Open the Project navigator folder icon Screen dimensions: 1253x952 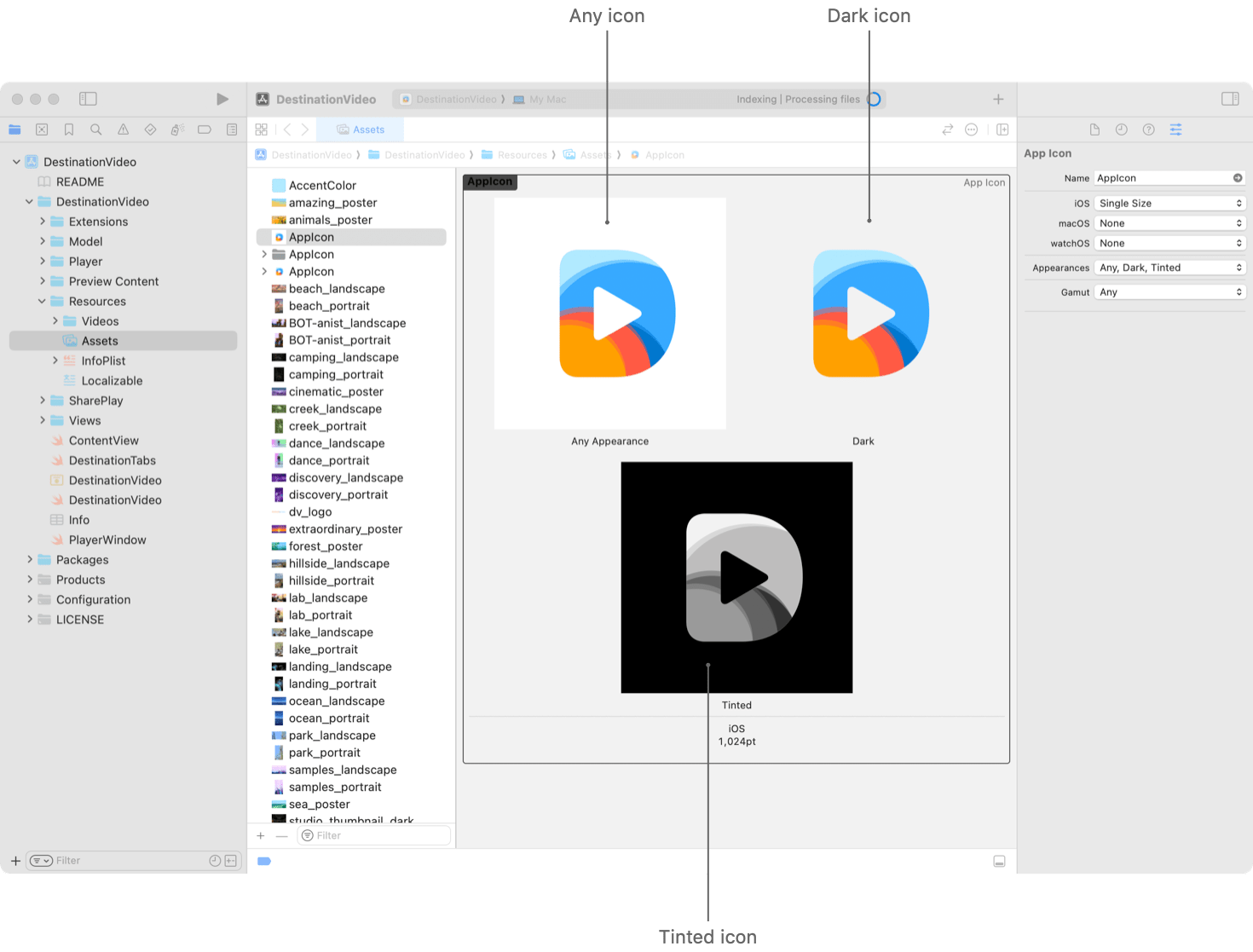click(x=14, y=130)
